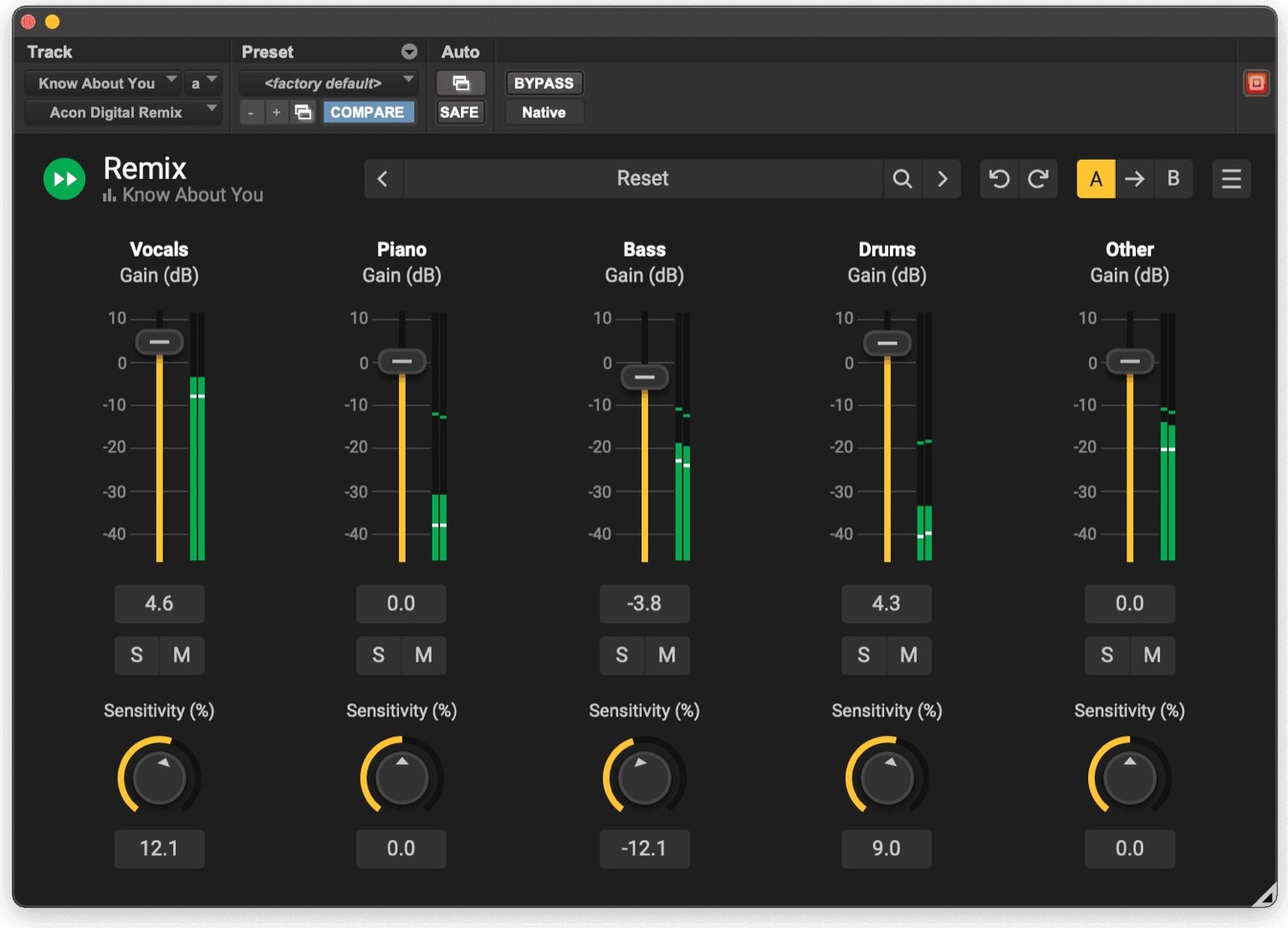Screen dimensions: 1288x928
Task: Click the Bass sensitivity knob
Action: pyautogui.click(x=645, y=778)
